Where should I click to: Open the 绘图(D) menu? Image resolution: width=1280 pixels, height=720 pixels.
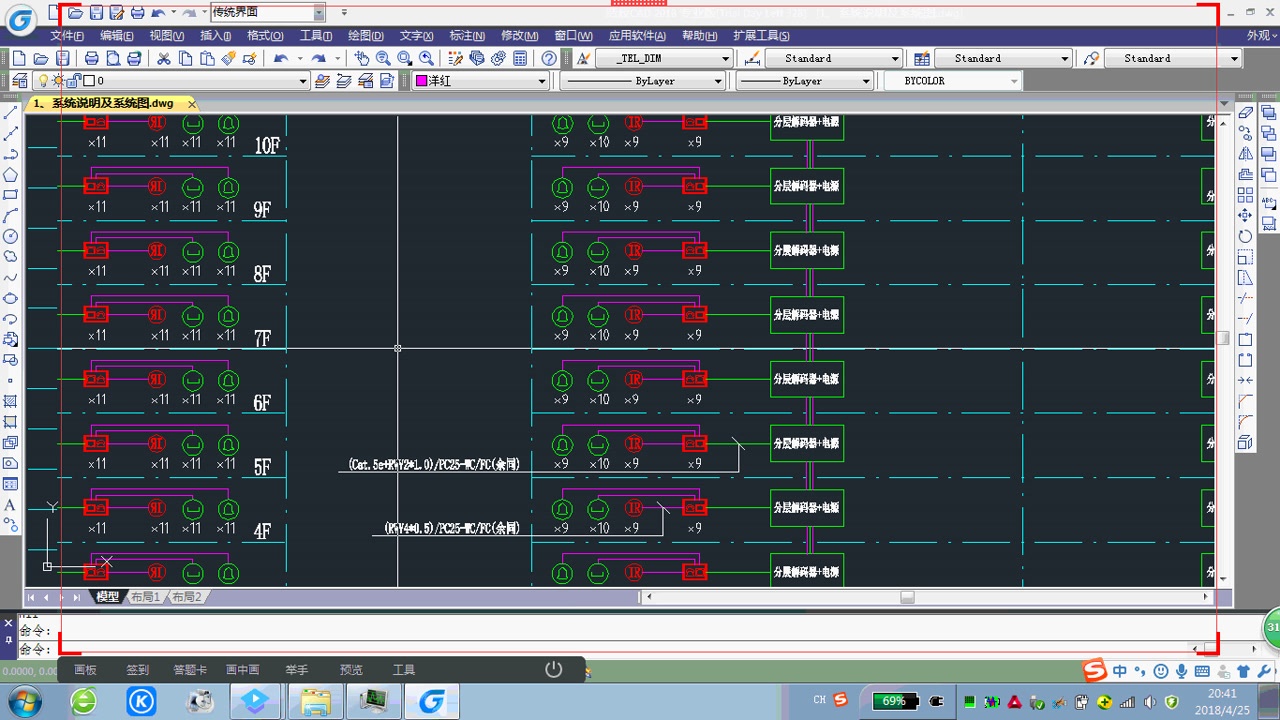click(366, 35)
